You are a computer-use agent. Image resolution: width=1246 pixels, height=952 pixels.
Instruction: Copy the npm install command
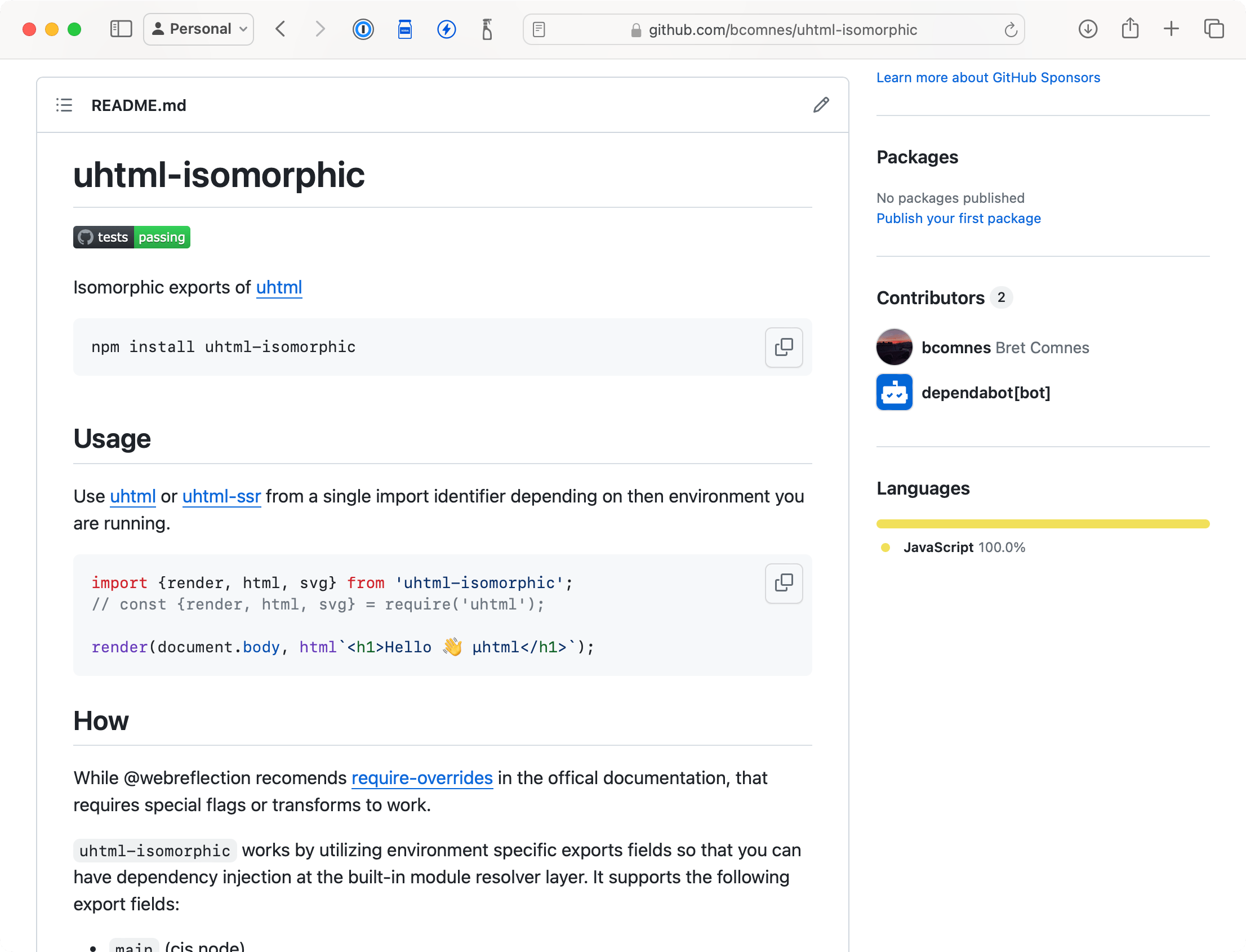[x=784, y=348]
